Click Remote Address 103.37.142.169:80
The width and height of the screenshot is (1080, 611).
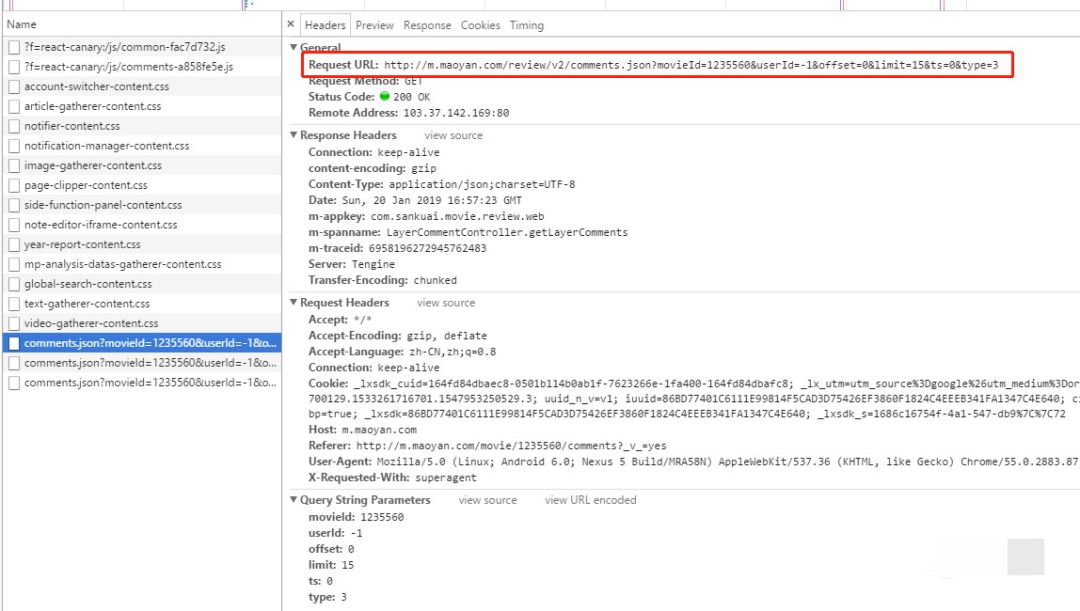[x=408, y=113]
